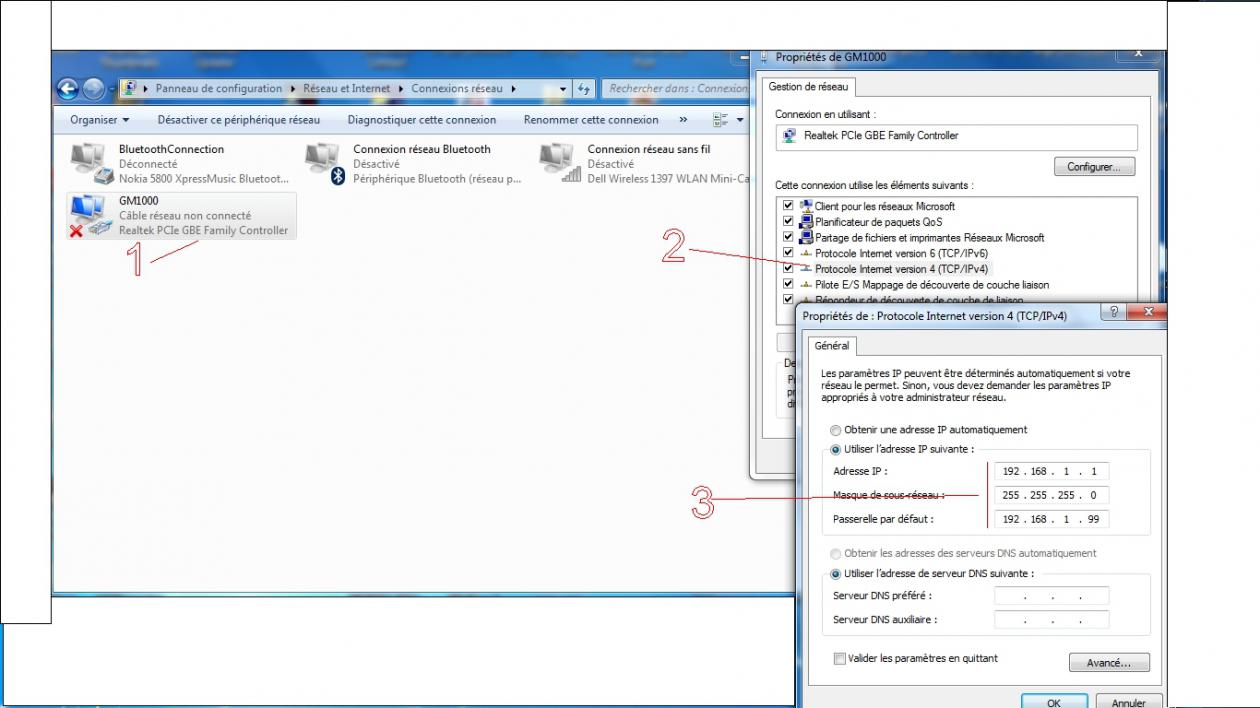Select Obtenir une adresse IP automatiquement
This screenshot has height=708, width=1260.
pyautogui.click(x=836, y=430)
